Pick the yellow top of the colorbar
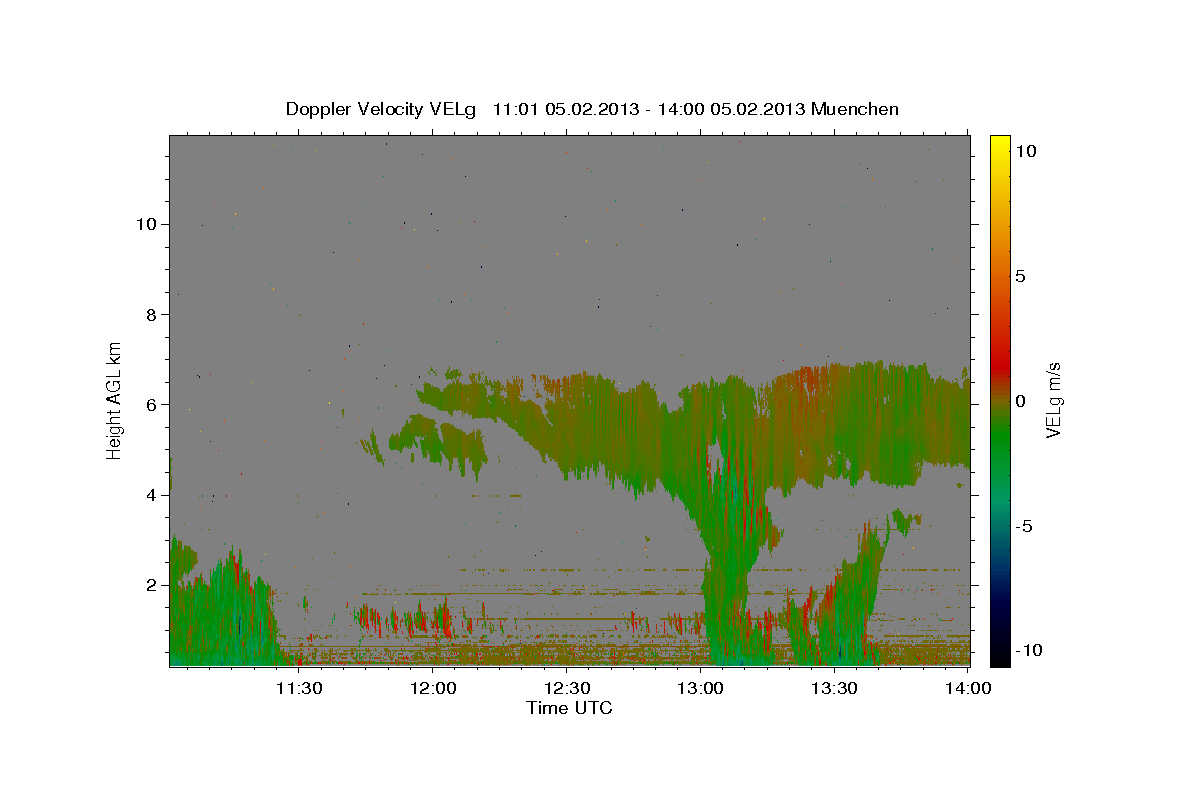The width and height of the screenshot is (1200, 800). [x=1000, y=145]
